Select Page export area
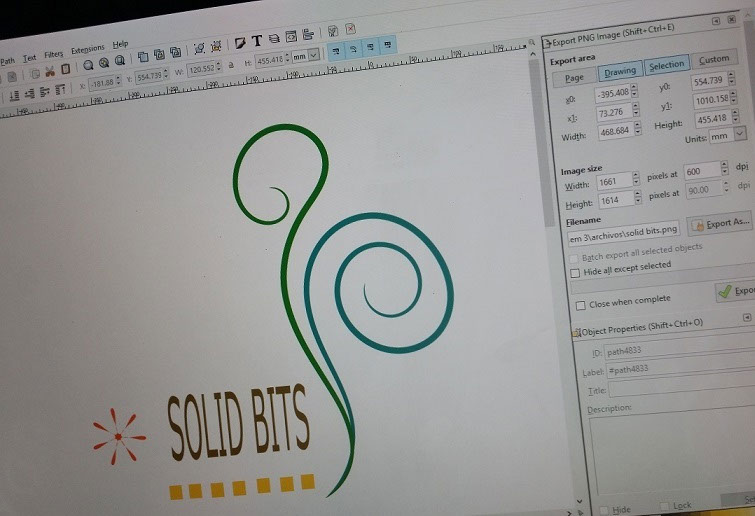Screen dimensions: 755x516 [574, 78]
